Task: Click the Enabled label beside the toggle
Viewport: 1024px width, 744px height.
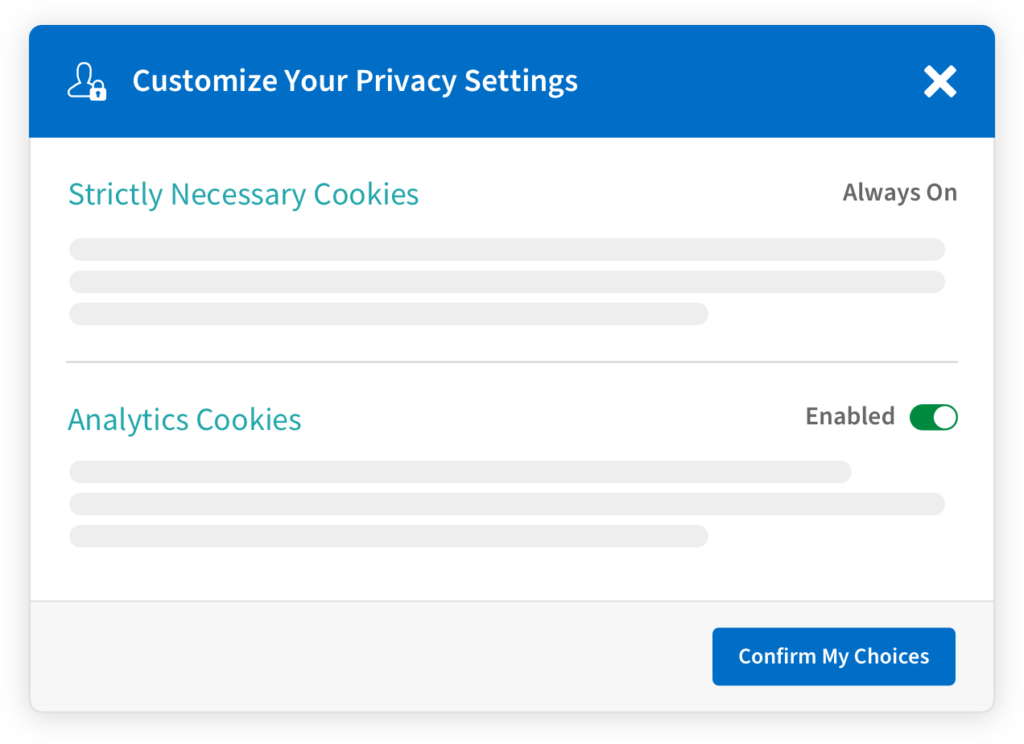Action: [x=850, y=416]
